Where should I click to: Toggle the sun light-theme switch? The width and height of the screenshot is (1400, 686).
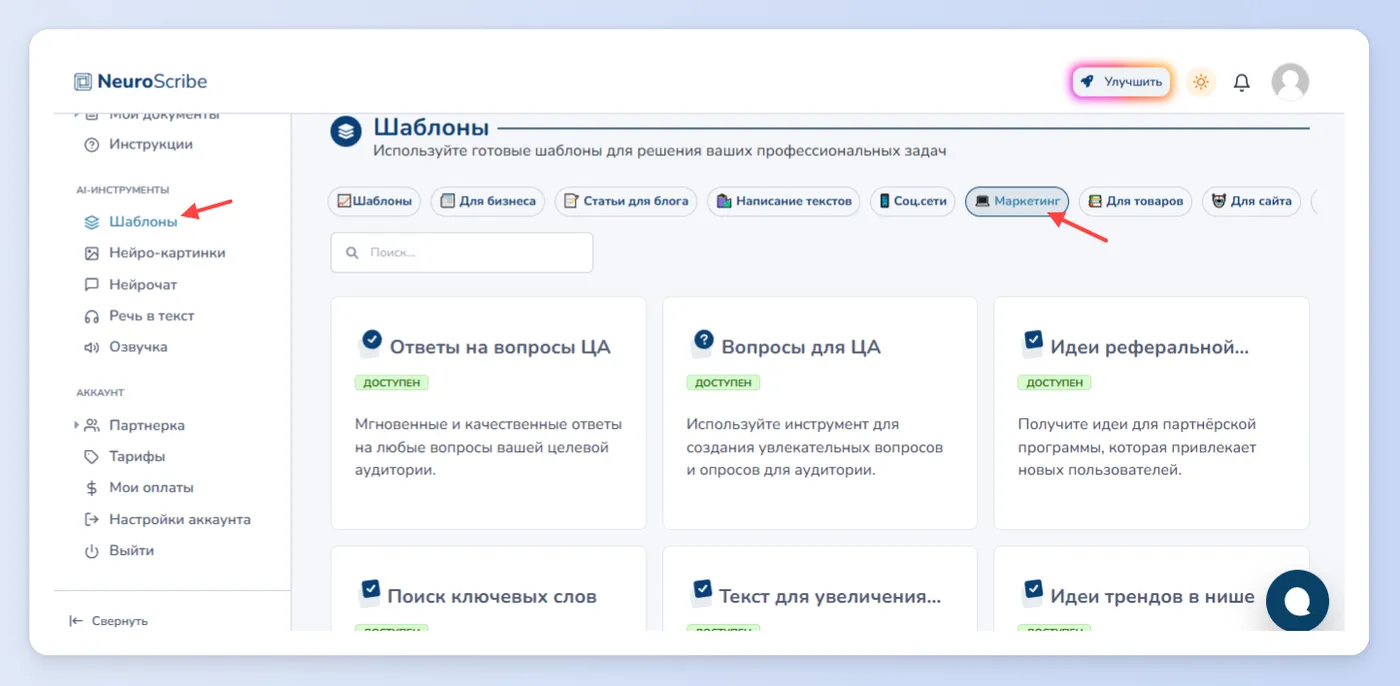pyautogui.click(x=1201, y=82)
